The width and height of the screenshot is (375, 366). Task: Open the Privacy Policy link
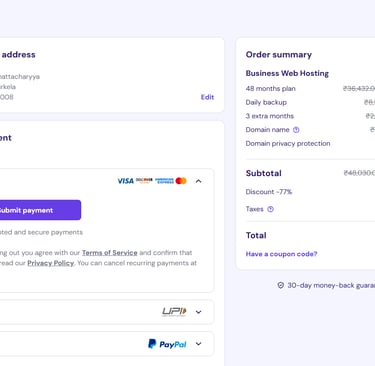[50, 263]
